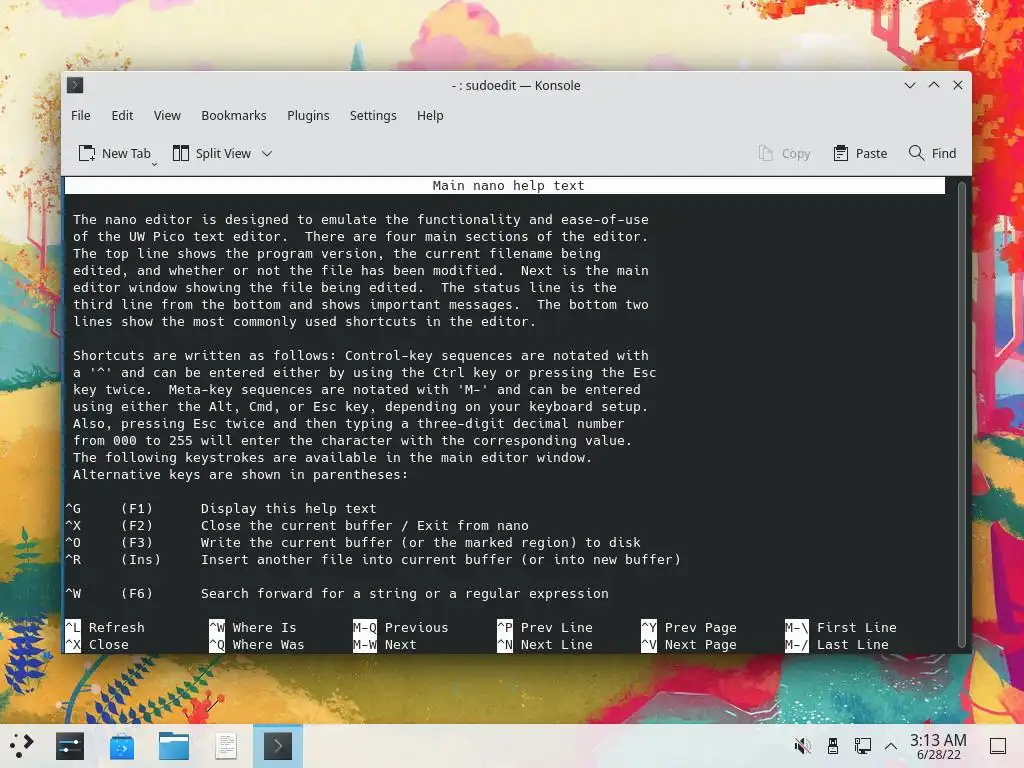Click the ^V Next Page shortcut
The width and height of the screenshot is (1024, 768).
pos(689,645)
